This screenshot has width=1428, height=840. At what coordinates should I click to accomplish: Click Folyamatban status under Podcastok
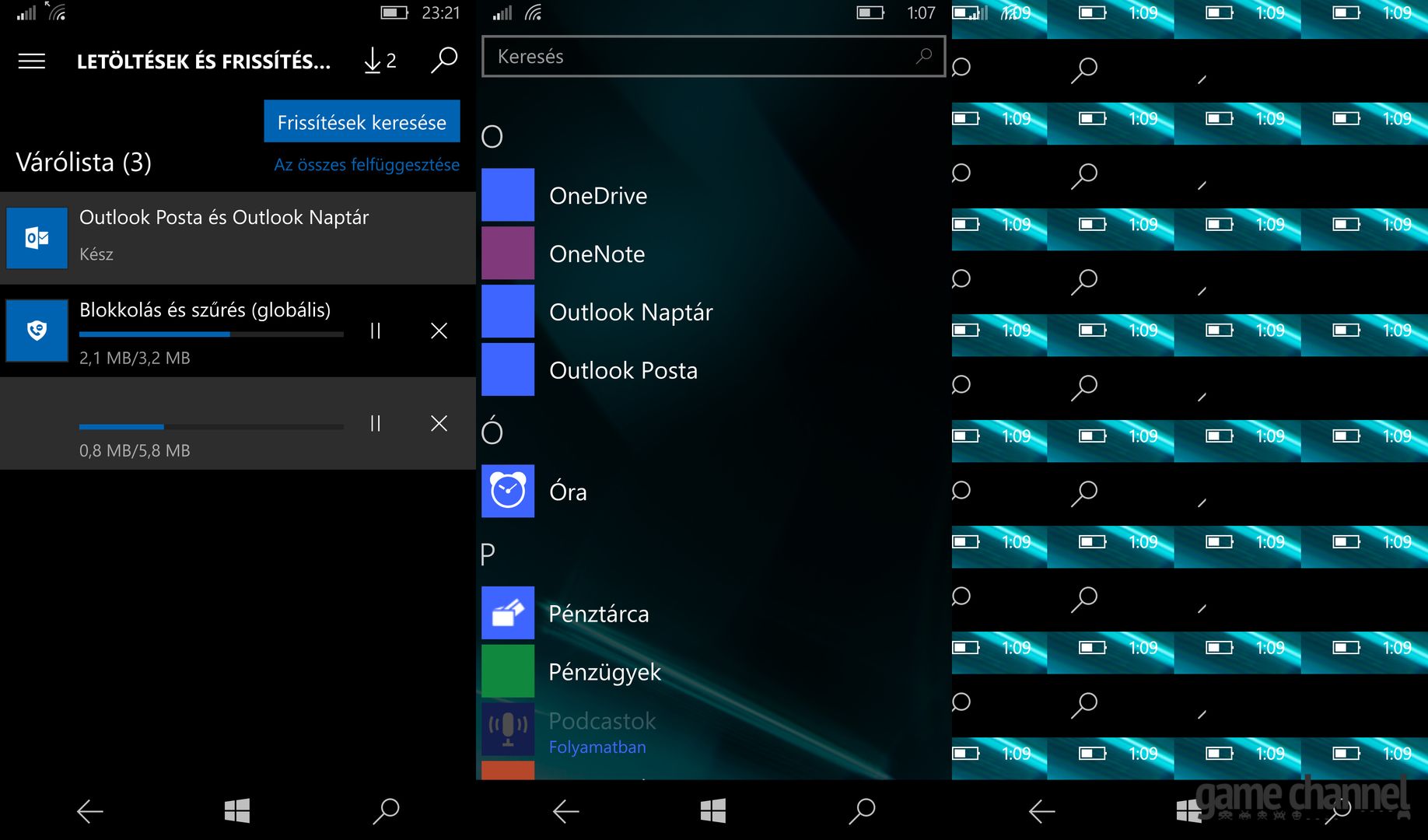(597, 747)
